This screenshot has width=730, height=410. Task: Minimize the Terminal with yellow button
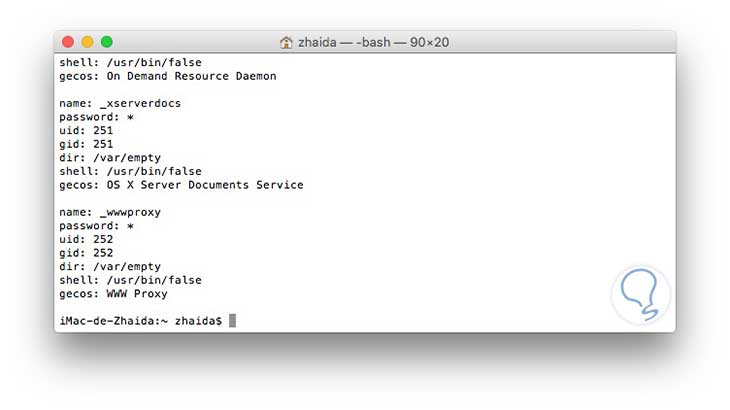click(87, 42)
